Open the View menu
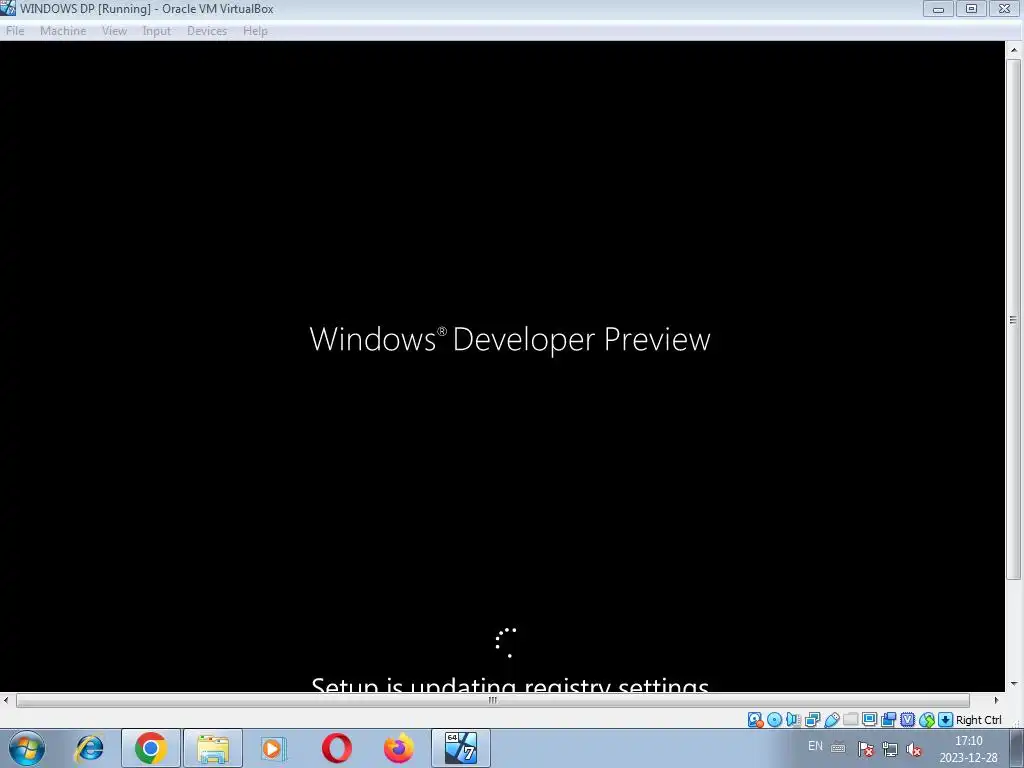This screenshot has height=768, width=1024. point(114,31)
